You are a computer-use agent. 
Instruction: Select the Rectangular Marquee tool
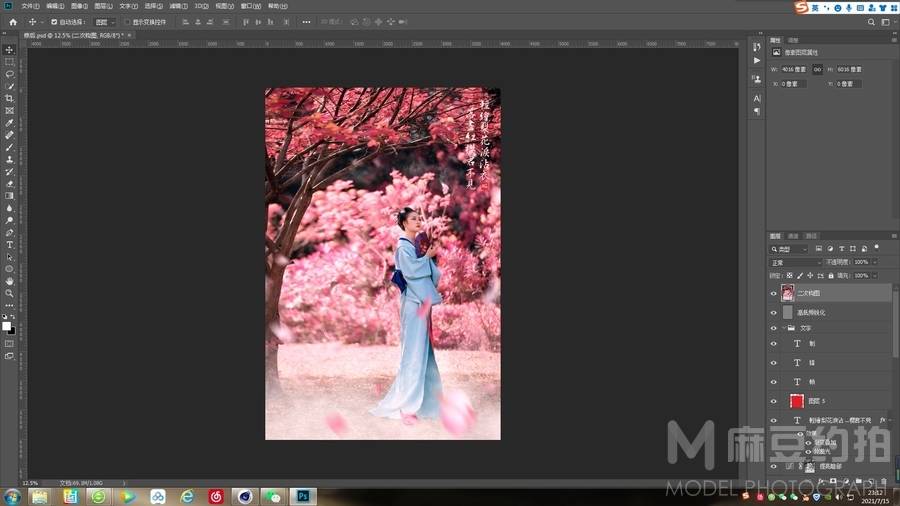pos(9,62)
